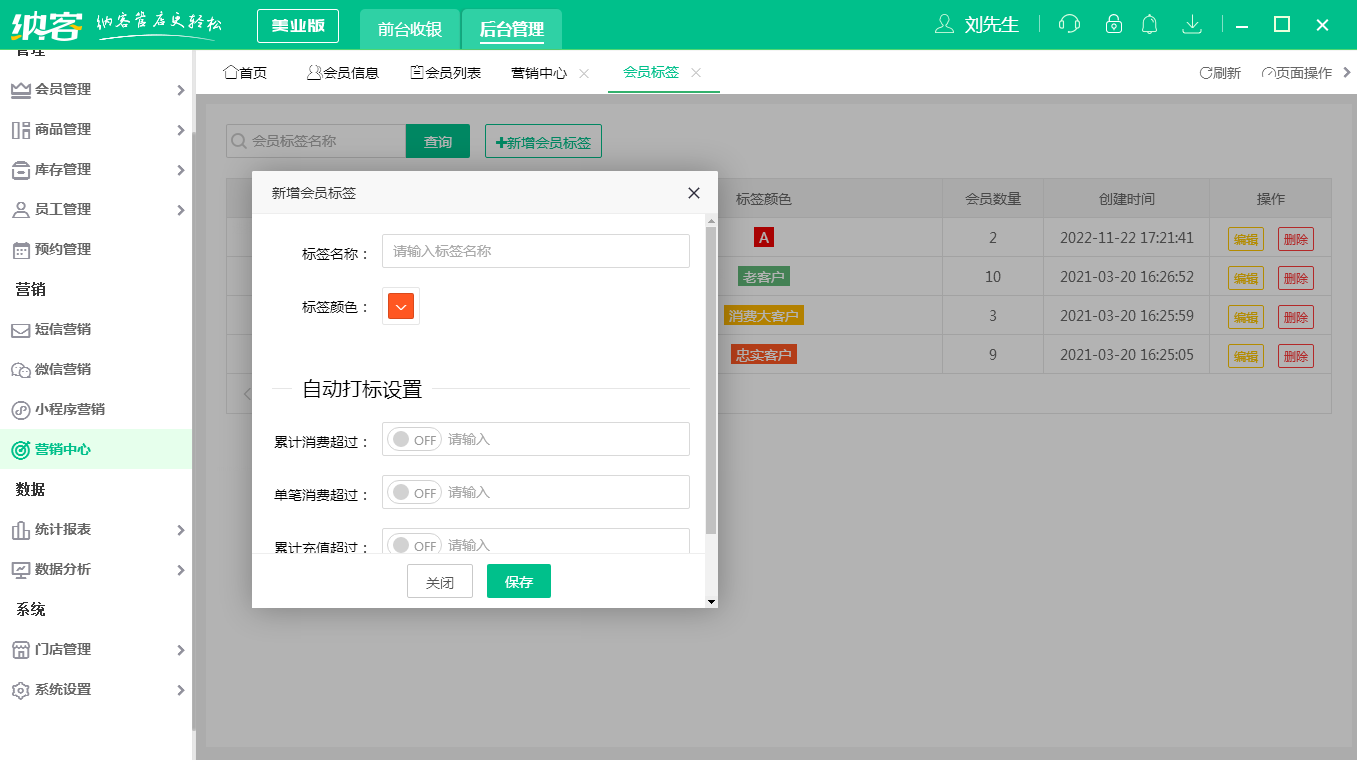
Task: Click the 保存 save button
Action: click(x=518, y=581)
